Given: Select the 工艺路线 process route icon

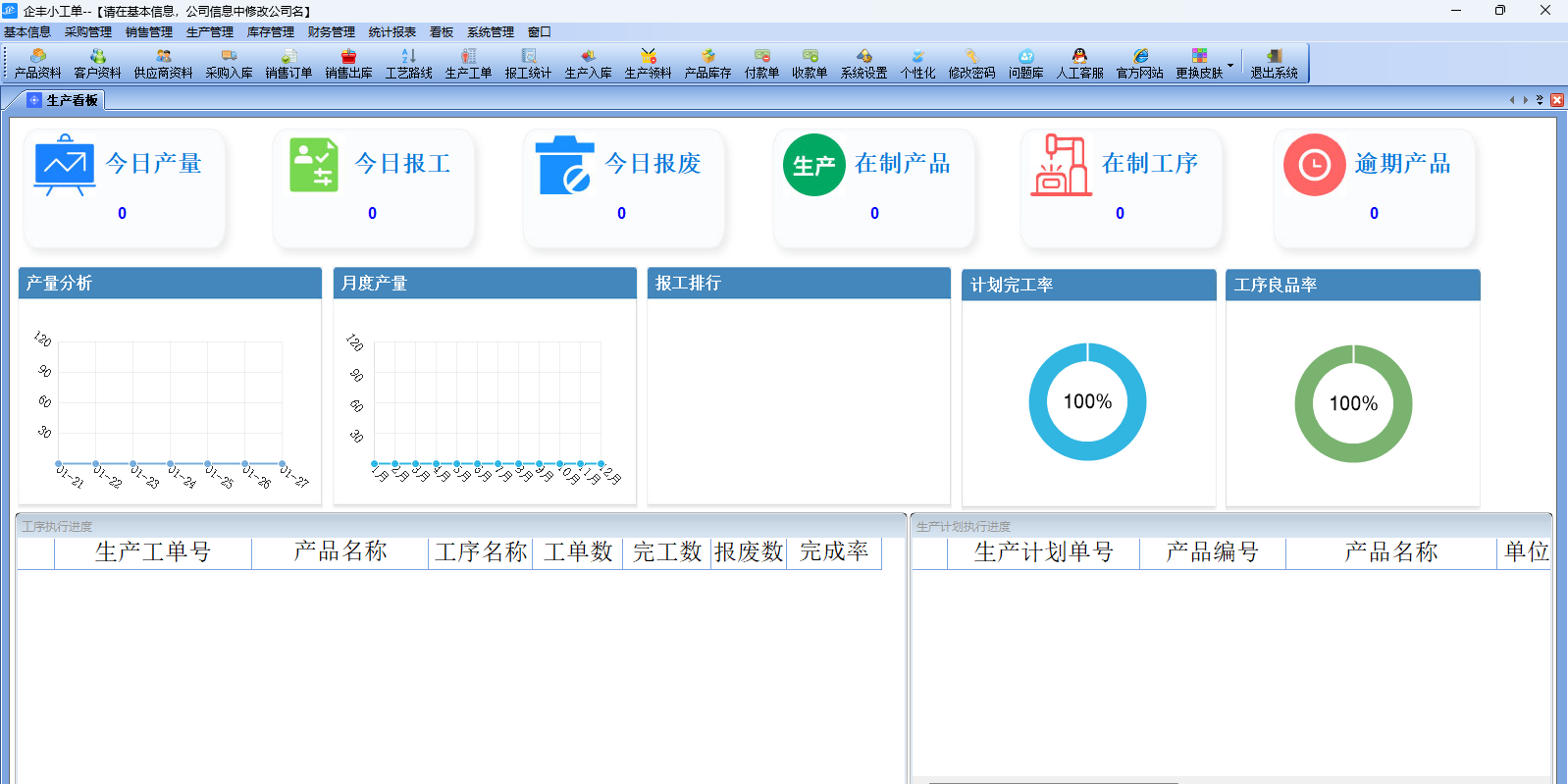Looking at the screenshot, I should click(x=408, y=63).
